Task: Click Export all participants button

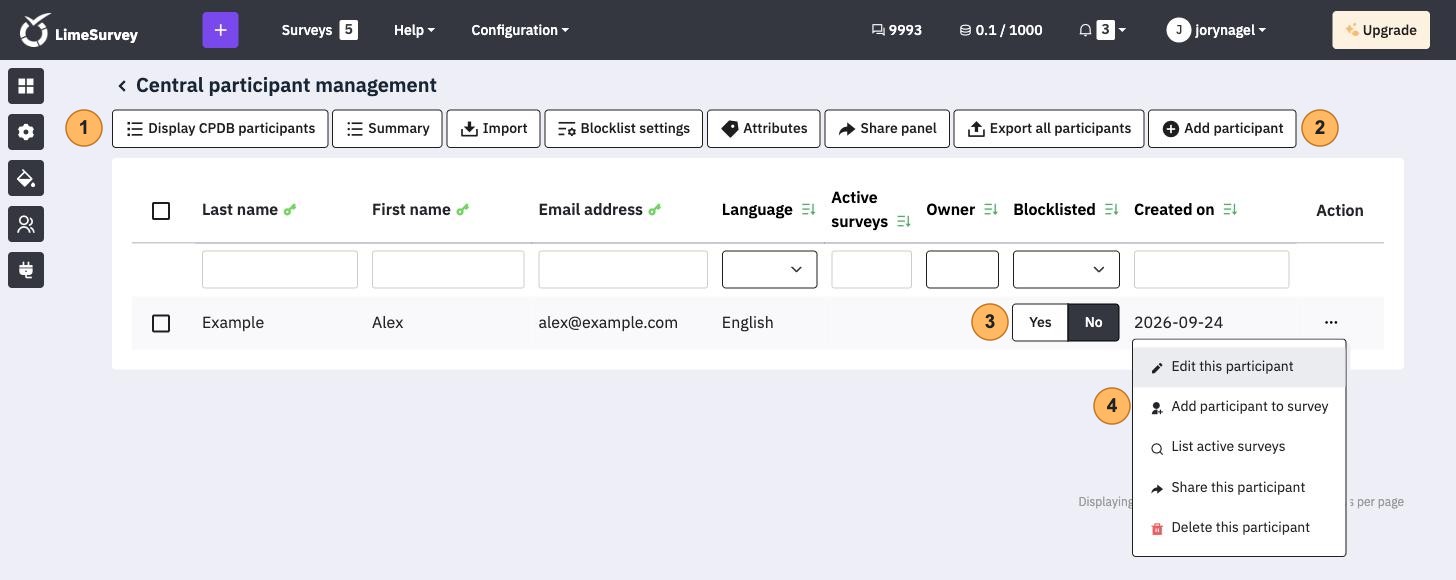Action: (1049, 128)
